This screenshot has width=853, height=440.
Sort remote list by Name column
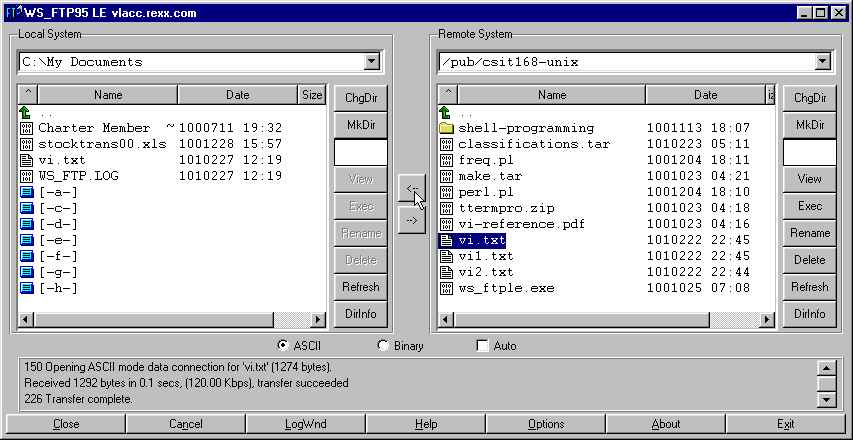tap(552, 95)
